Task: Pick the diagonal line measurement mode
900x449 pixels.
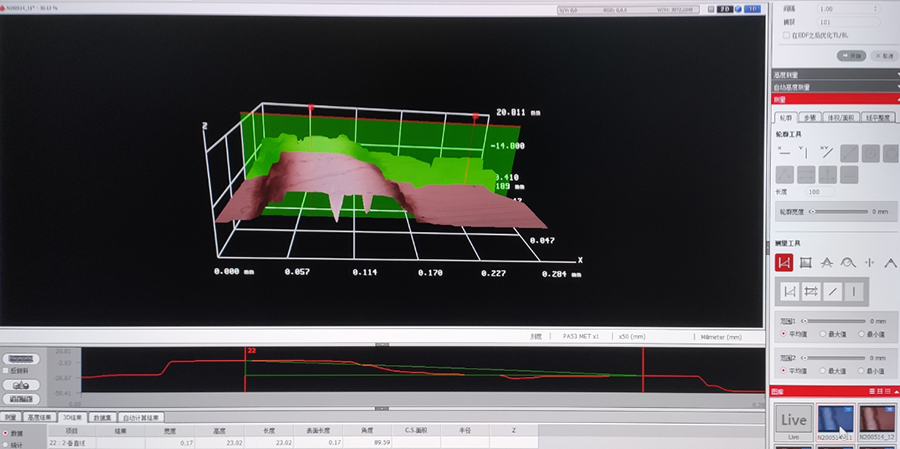Action: click(832, 291)
